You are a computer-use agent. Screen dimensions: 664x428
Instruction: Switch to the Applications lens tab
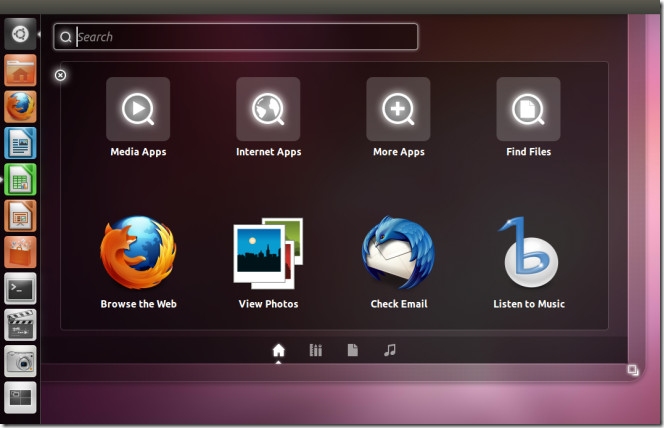point(315,351)
